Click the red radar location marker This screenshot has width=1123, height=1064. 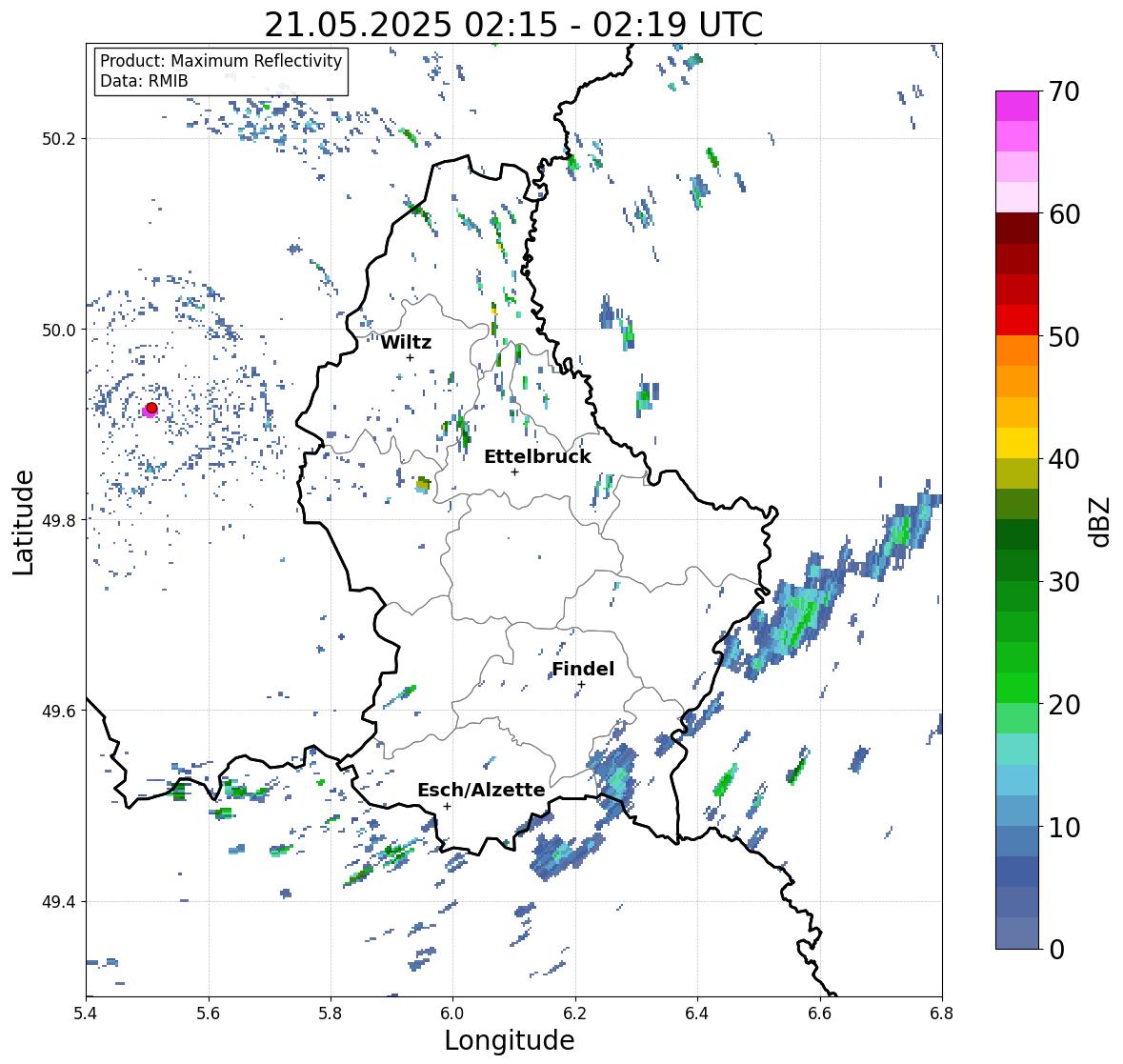151,408
